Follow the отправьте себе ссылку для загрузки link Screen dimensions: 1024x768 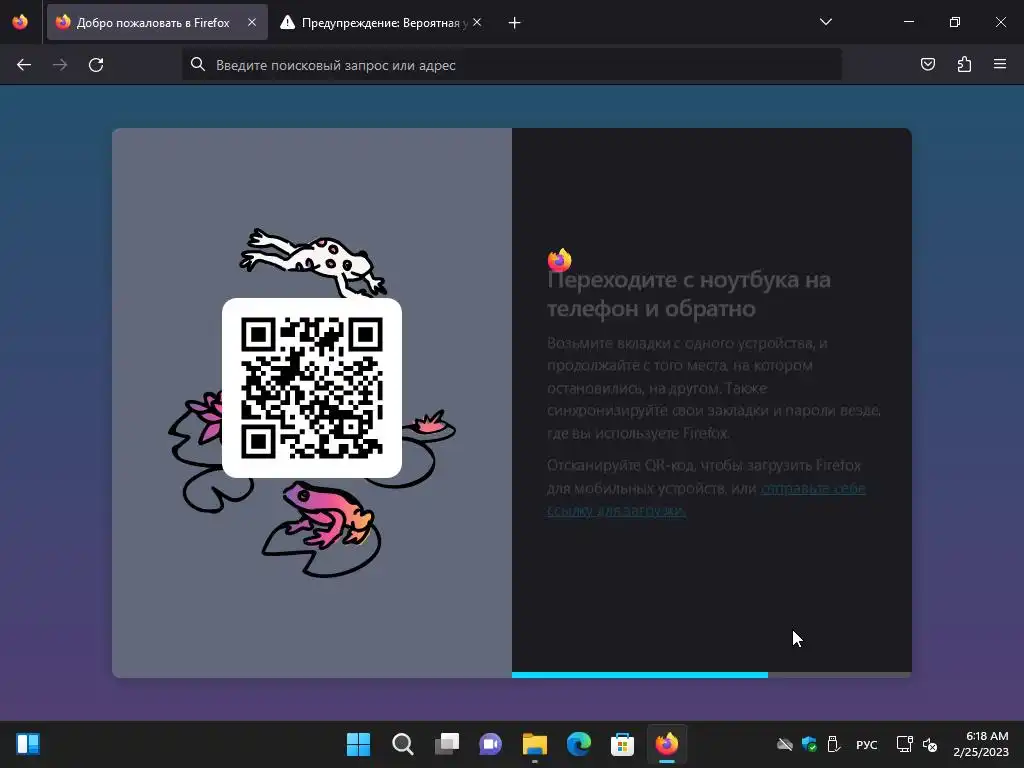(x=708, y=499)
